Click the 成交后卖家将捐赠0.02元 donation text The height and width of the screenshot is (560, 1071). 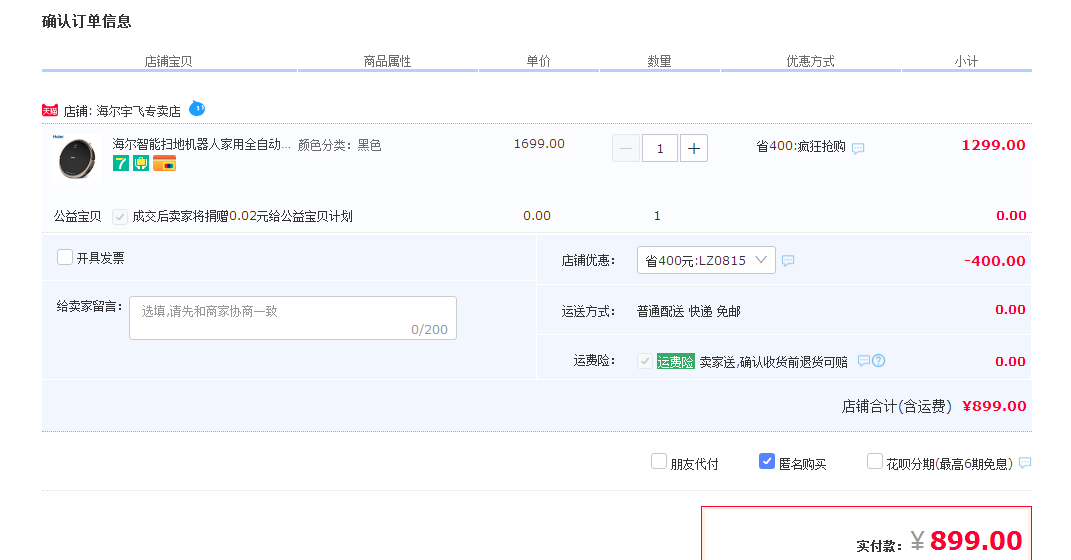click(242, 216)
